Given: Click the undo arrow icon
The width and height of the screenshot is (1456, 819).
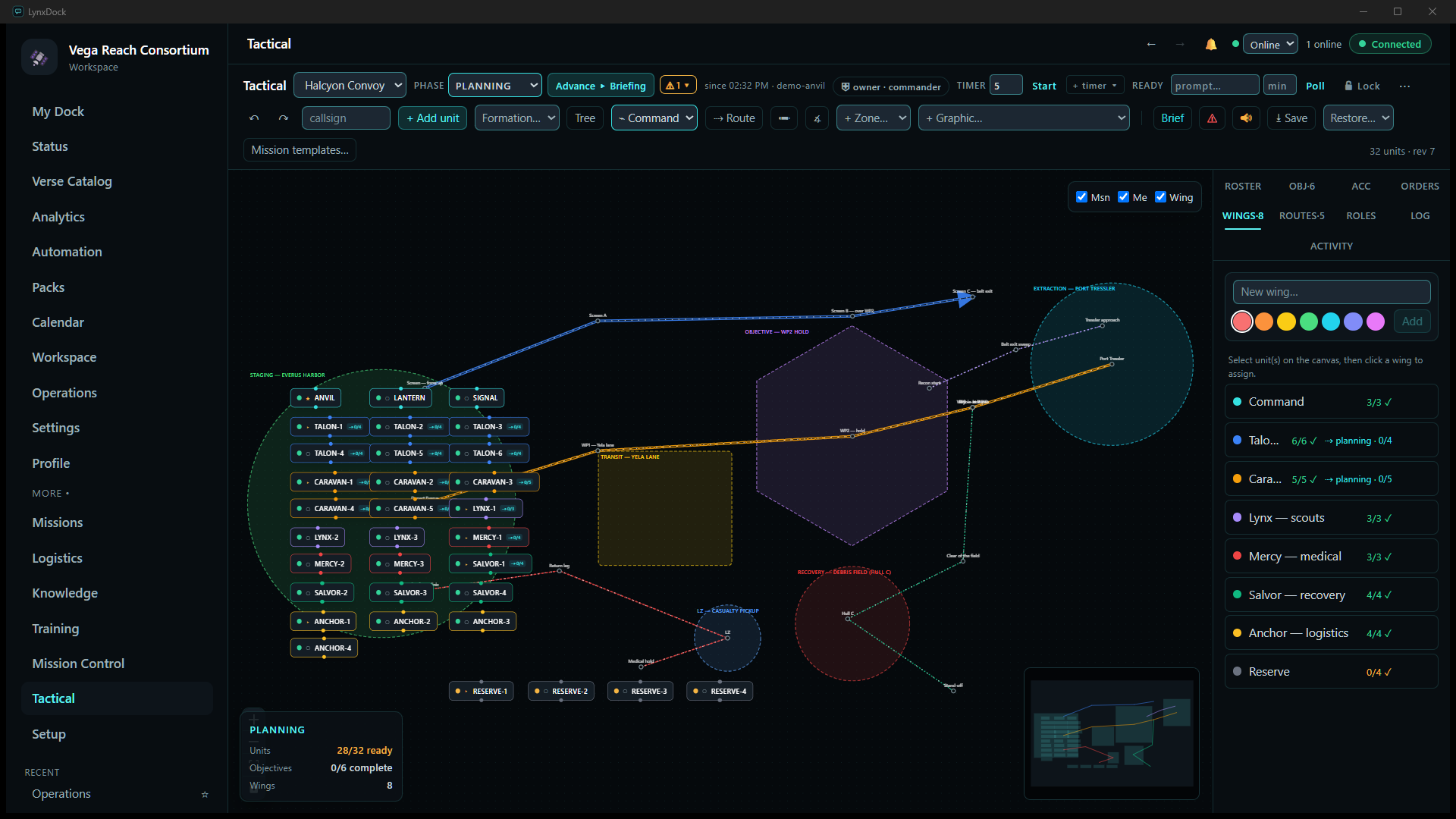Looking at the screenshot, I should pyautogui.click(x=254, y=118).
